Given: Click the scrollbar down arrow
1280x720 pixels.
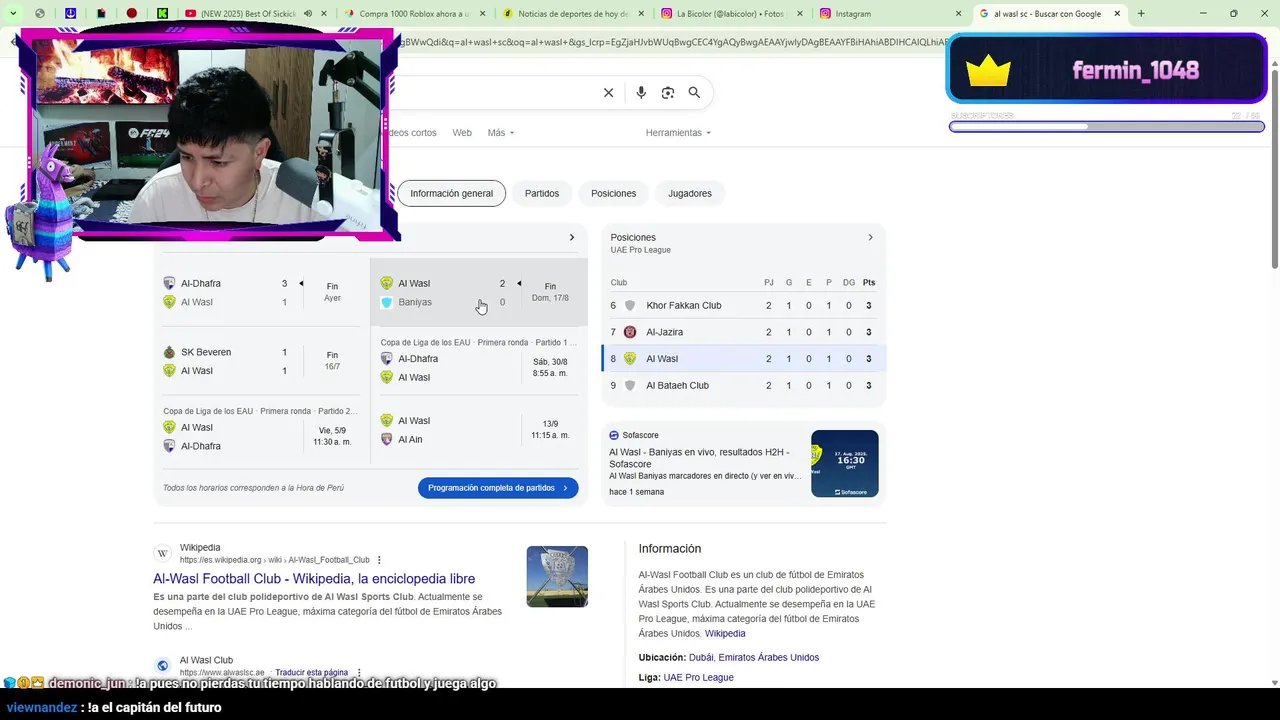Looking at the screenshot, I should tap(1274, 683).
